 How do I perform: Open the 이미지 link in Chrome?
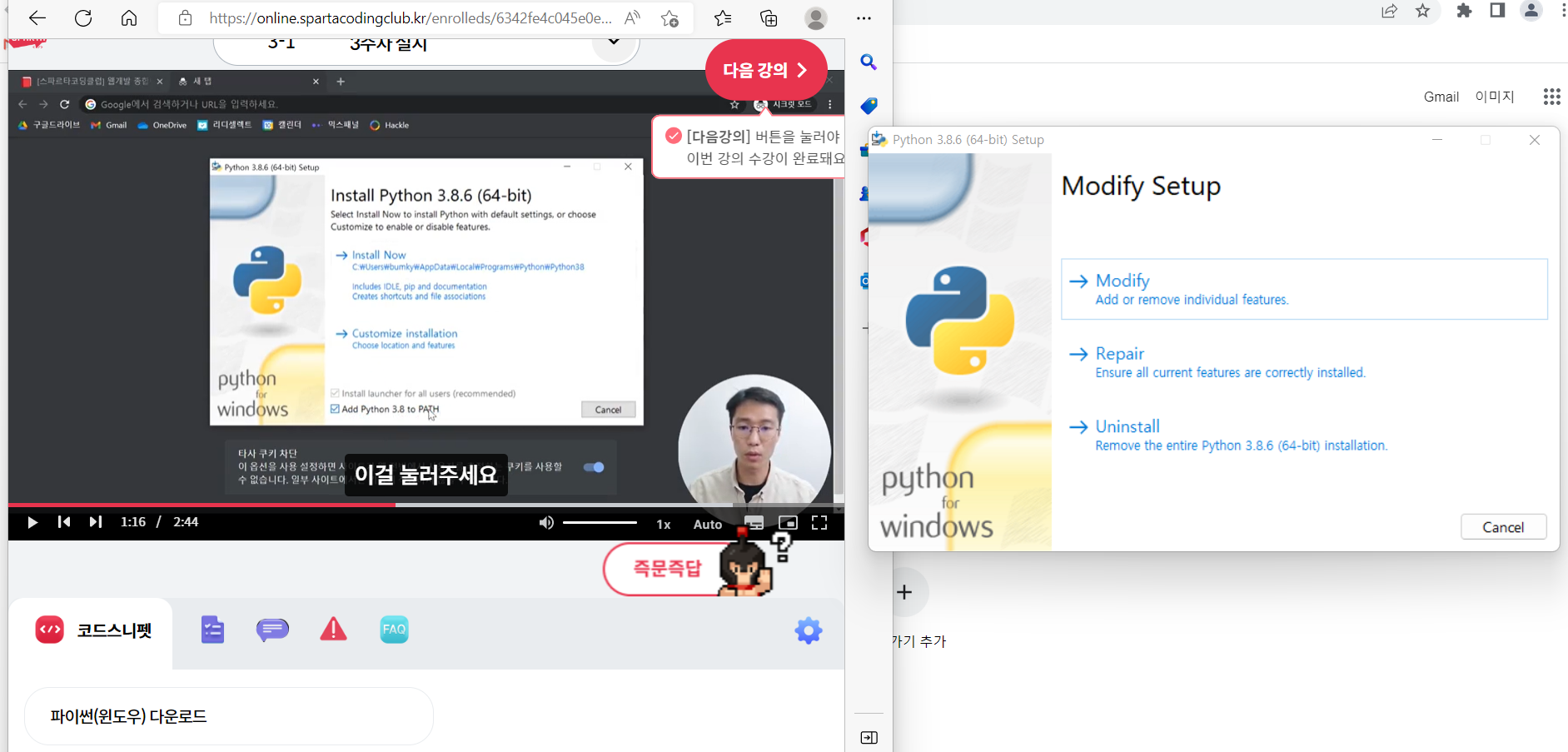[x=1495, y=97]
